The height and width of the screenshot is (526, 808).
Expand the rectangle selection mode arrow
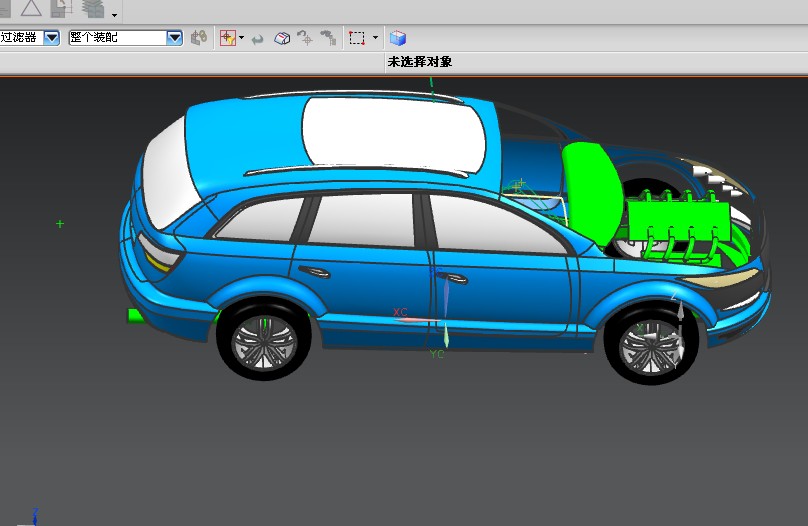coord(375,38)
